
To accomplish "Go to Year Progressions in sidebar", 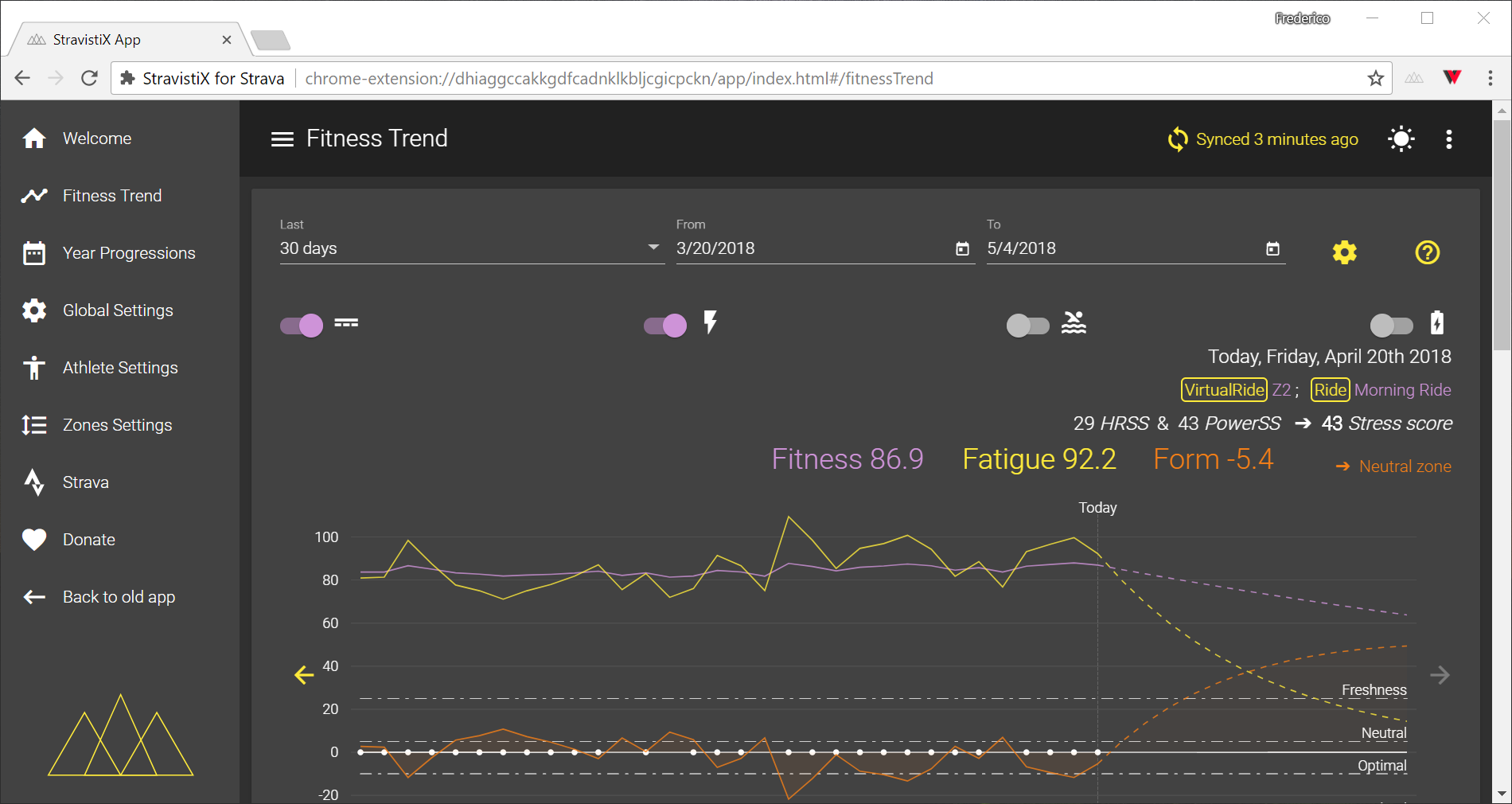I will [x=129, y=253].
